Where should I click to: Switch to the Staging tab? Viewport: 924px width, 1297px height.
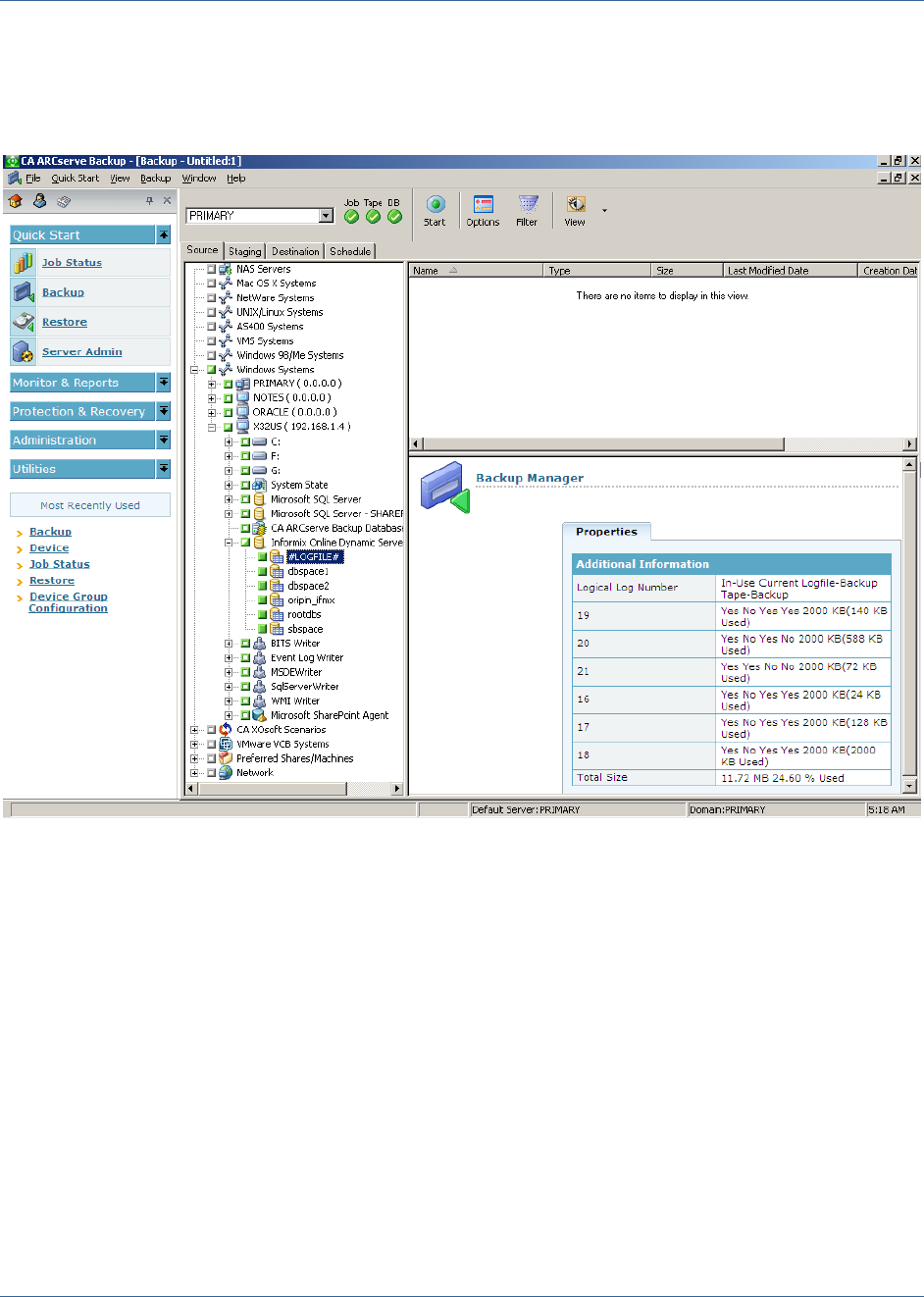coord(245,252)
